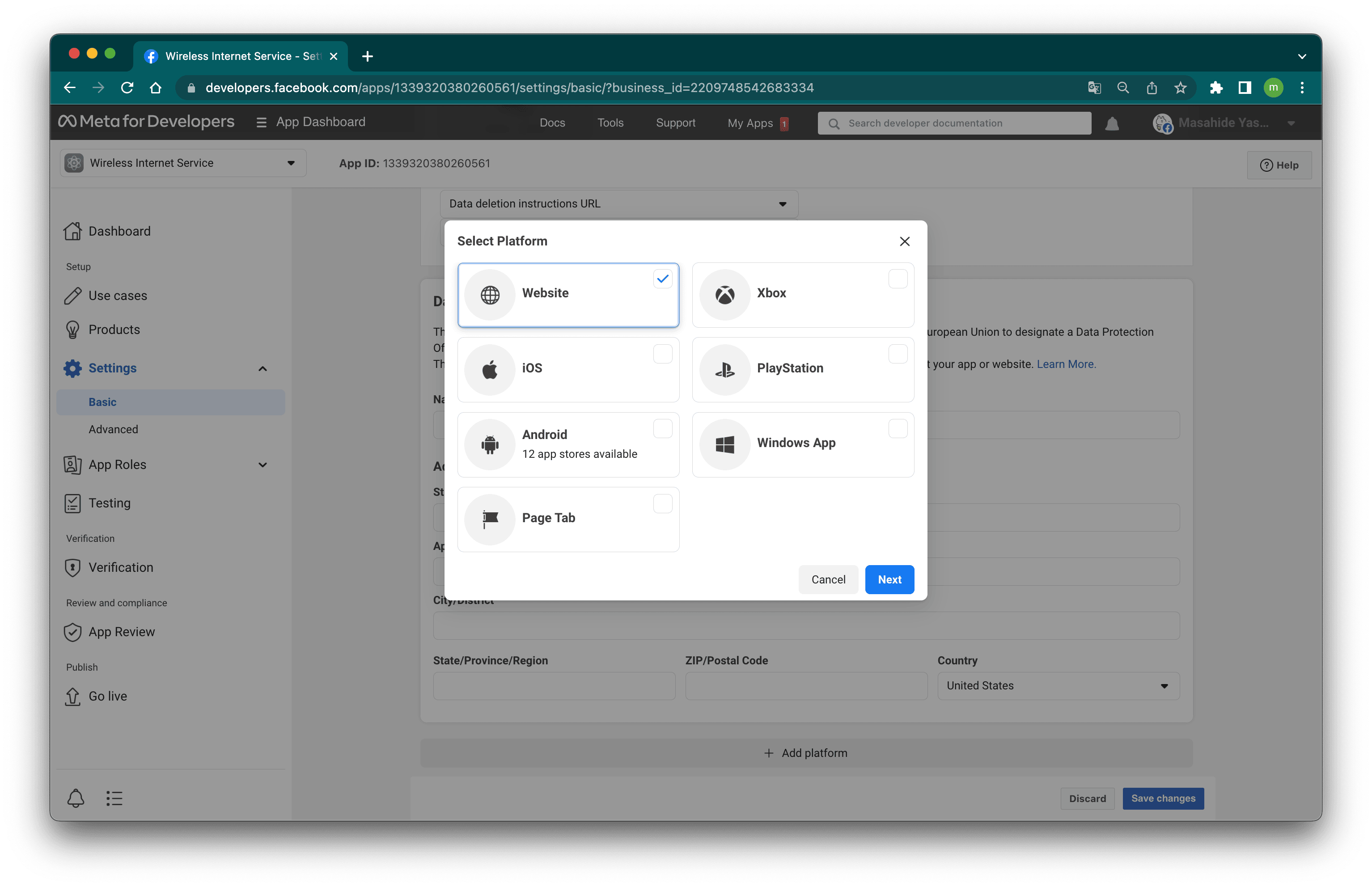Check the Android platform checkbox
Viewport: 1372px width, 887px height.
(662, 429)
